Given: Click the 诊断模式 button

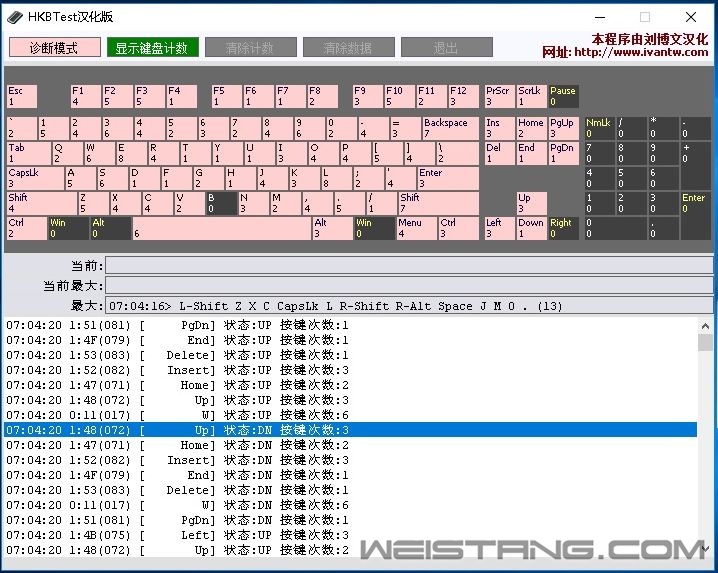Looking at the screenshot, I should point(55,48).
